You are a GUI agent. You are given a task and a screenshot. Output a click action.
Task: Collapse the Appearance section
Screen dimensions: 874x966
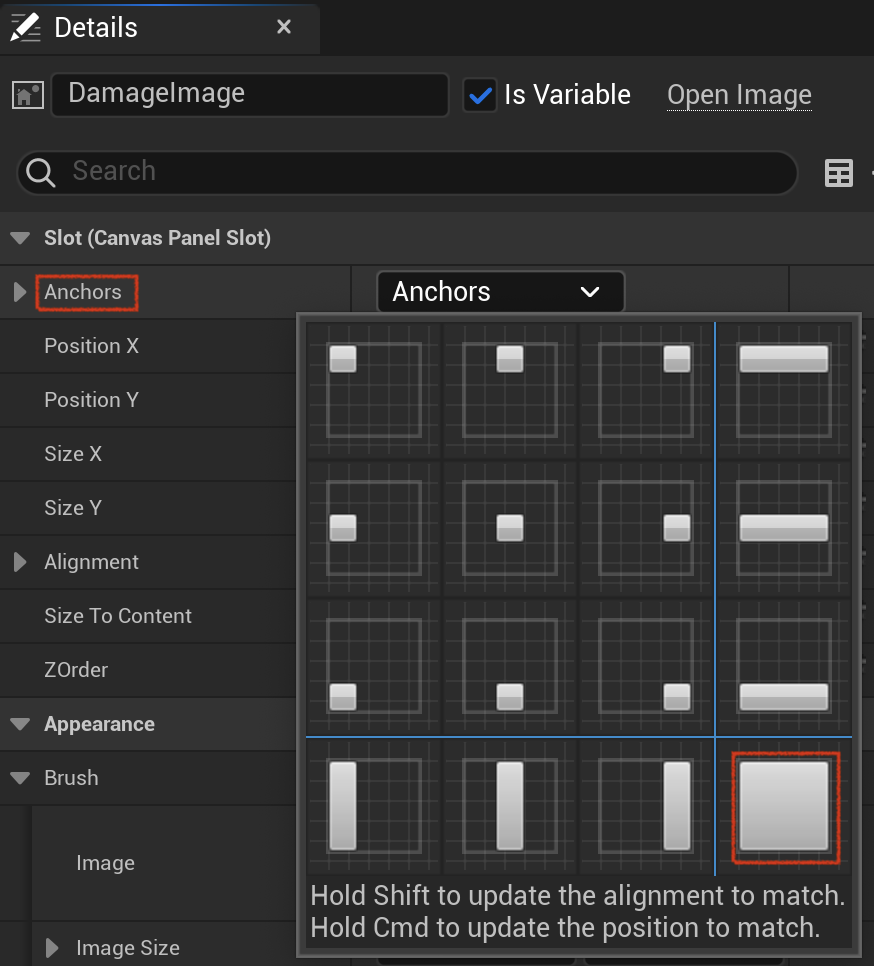pyautogui.click(x=20, y=724)
